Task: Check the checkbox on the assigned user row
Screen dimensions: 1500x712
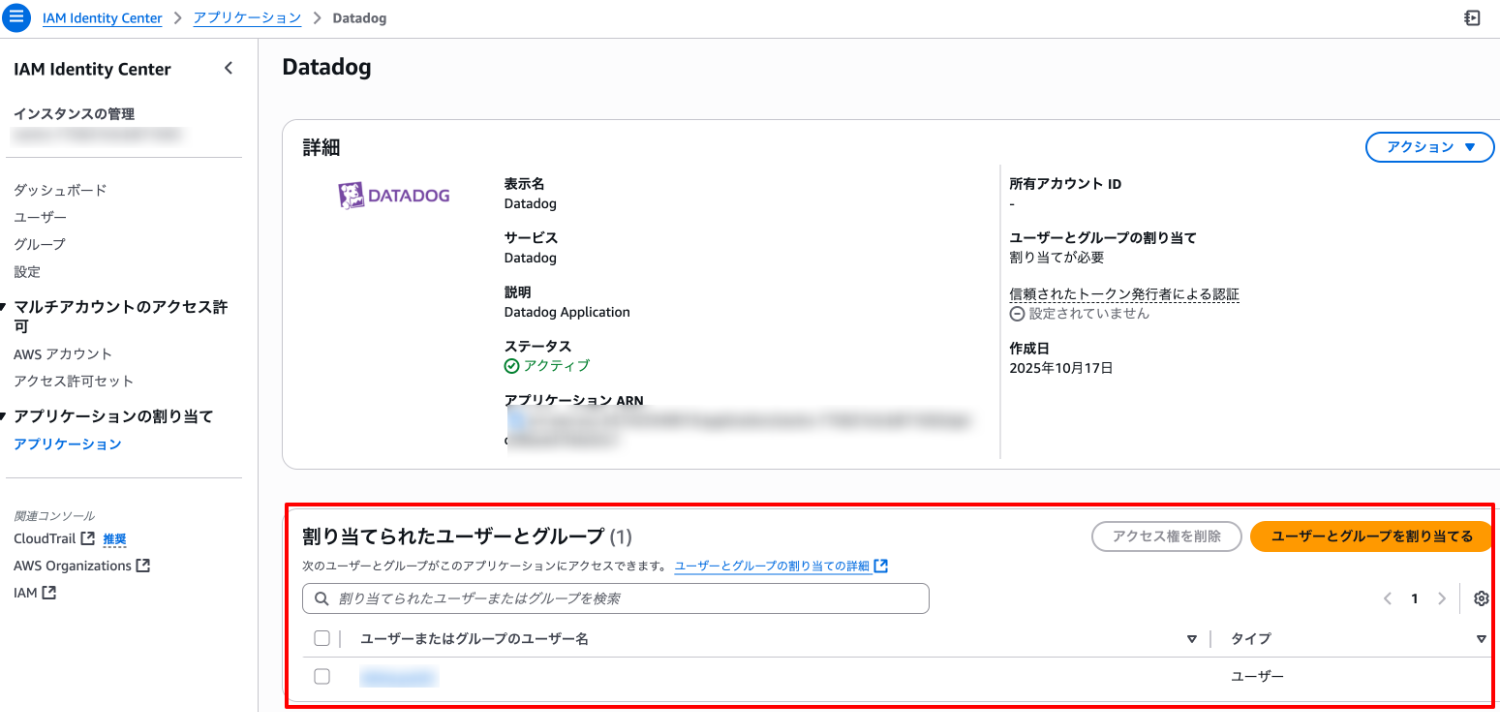Action: tap(322, 676)
